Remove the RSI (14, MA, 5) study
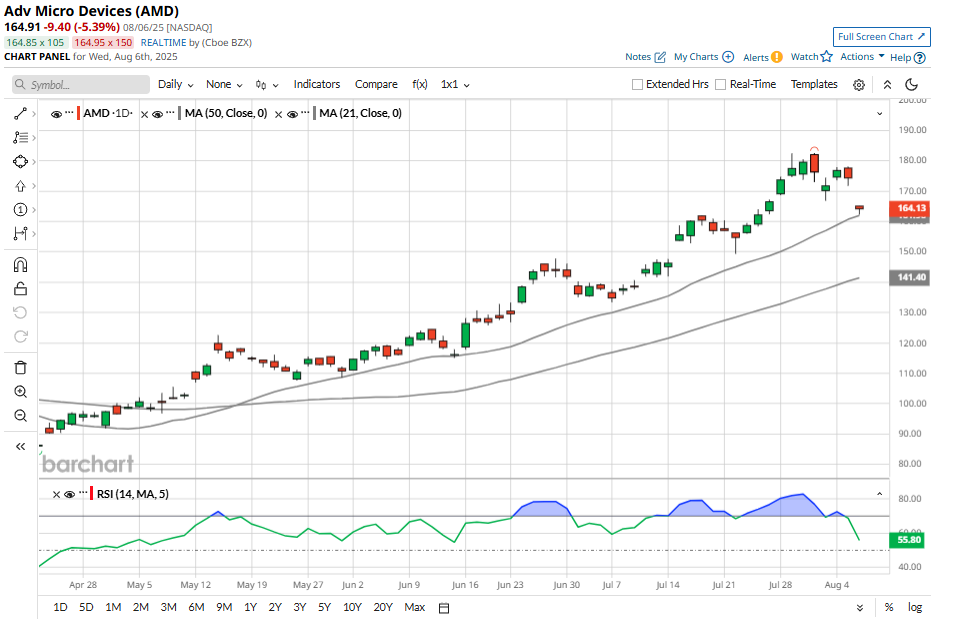This screenshot has width=959, height=634. click(x=56, y=495)
